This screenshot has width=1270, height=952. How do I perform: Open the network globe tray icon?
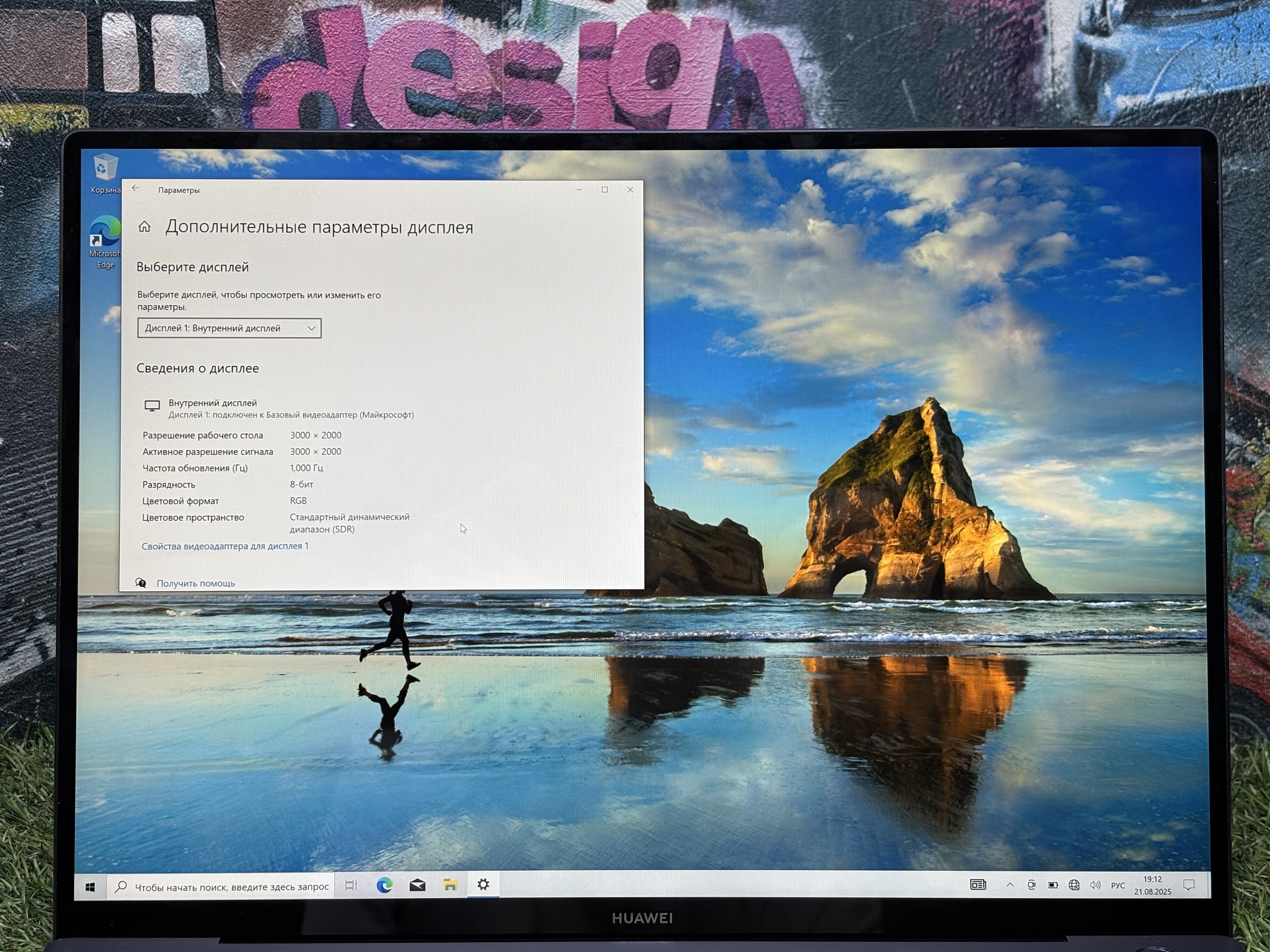pos(1074,885)
